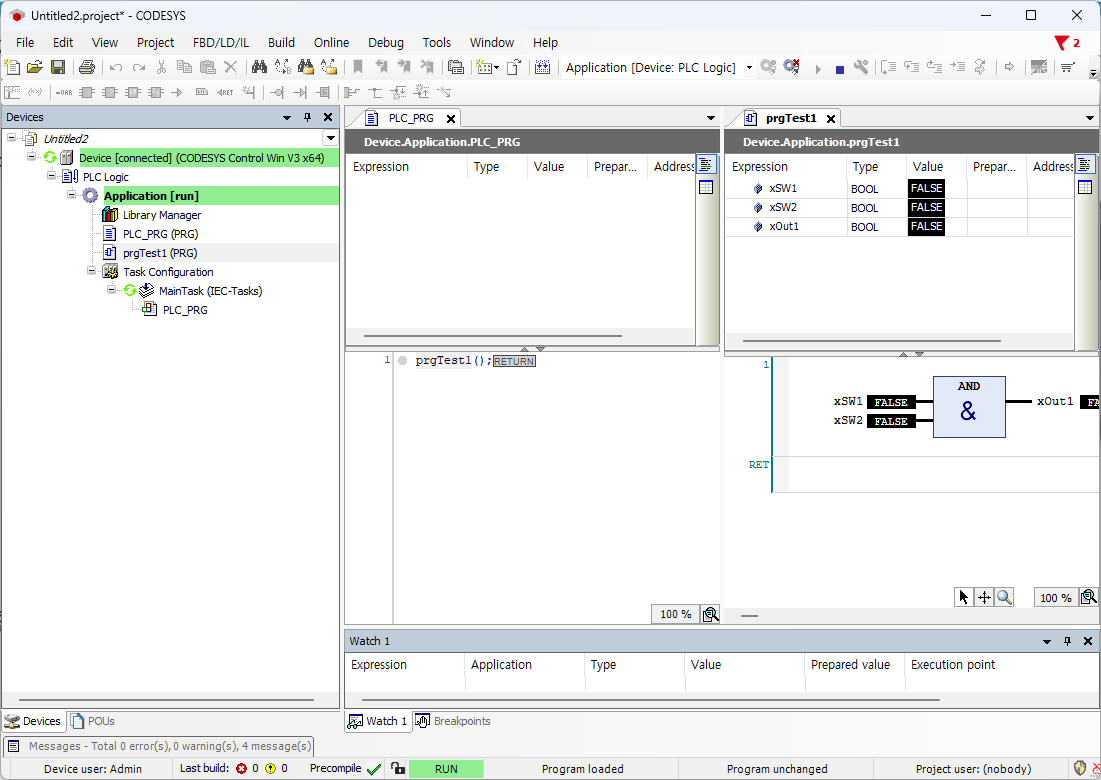The width and height of the screenshot is (1101, 780).
Task: Click the zoom magnifier tool in prgTest1 editor
Action: (1004, 597)
